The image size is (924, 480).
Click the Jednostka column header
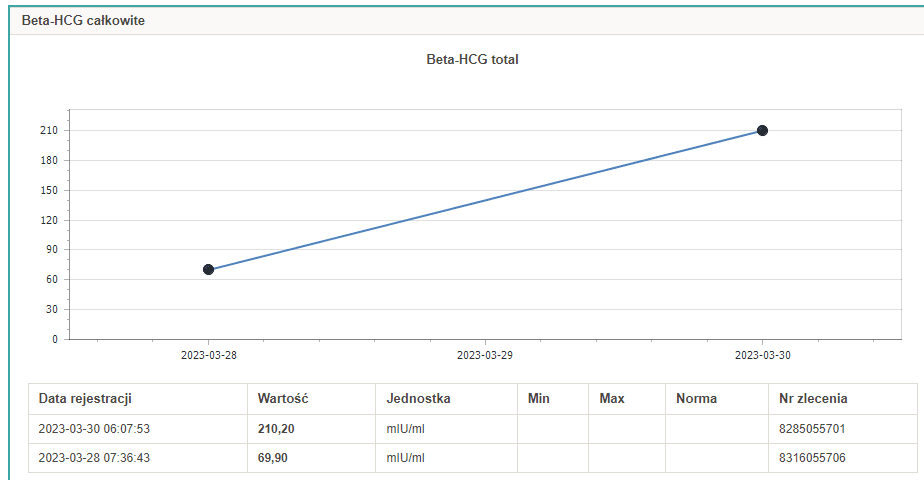418,399
